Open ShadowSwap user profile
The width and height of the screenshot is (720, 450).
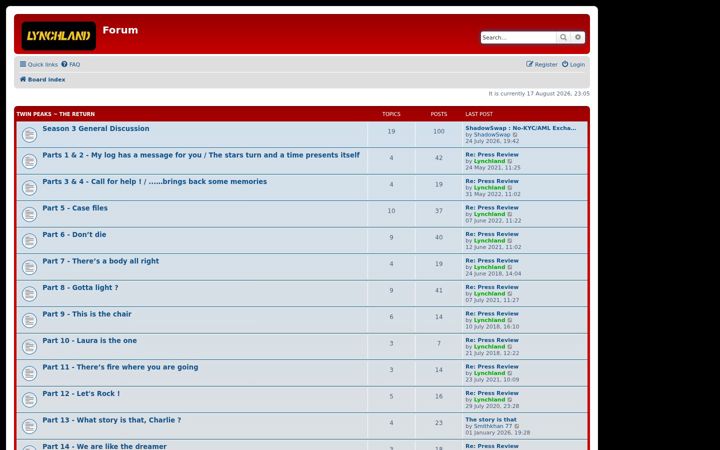point(492,135)
